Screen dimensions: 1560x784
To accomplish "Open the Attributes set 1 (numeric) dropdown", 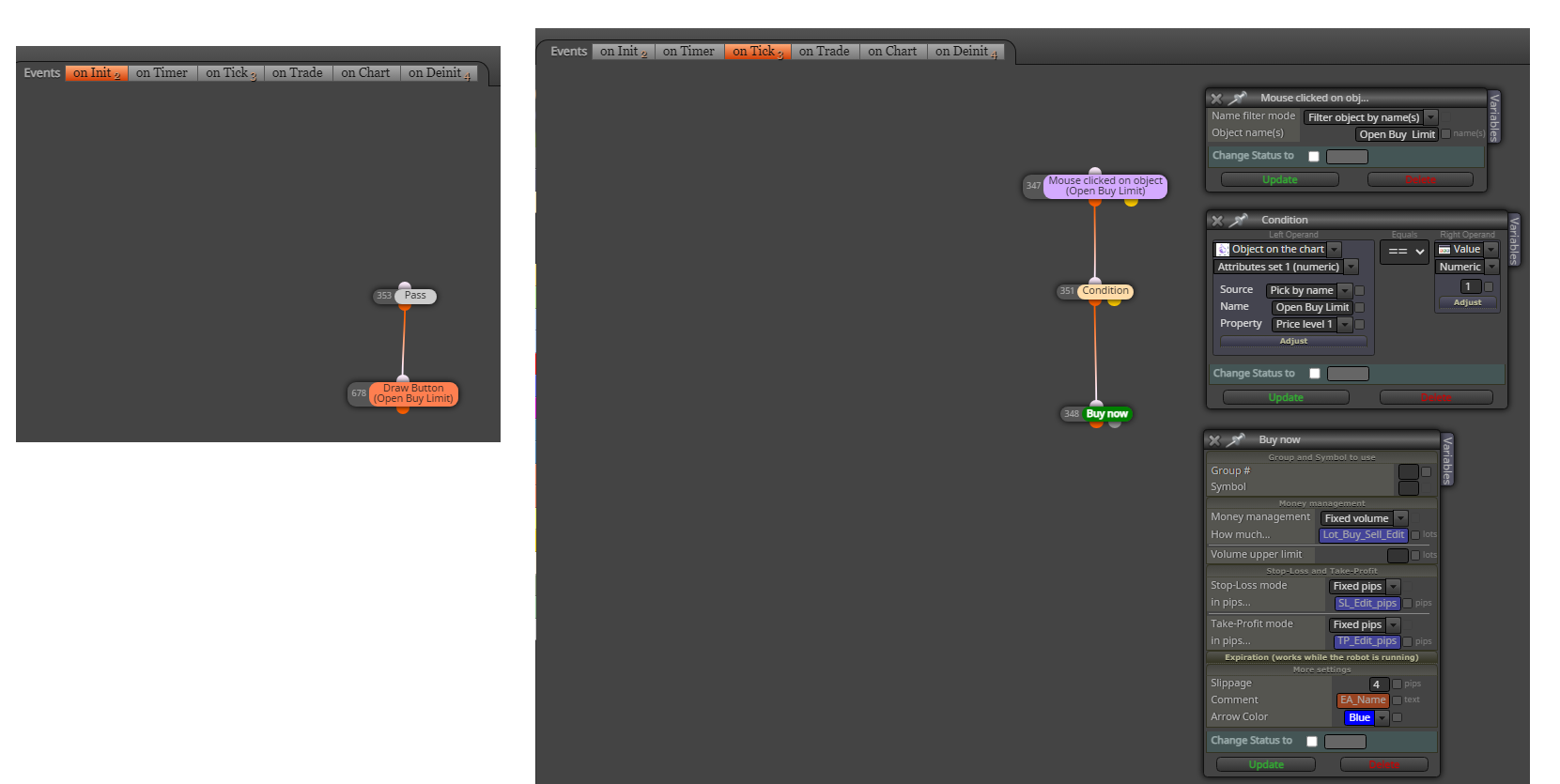I will pyautogui.click(x=1286, y=268).
